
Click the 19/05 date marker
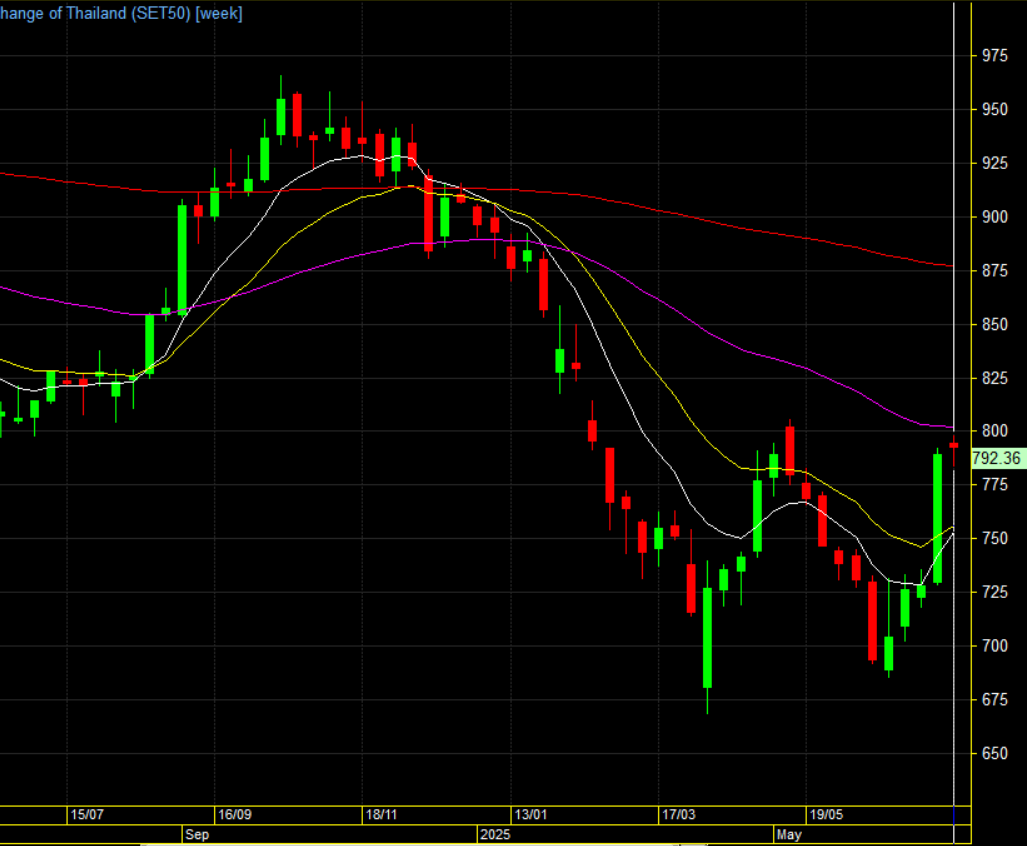[827, 815]
